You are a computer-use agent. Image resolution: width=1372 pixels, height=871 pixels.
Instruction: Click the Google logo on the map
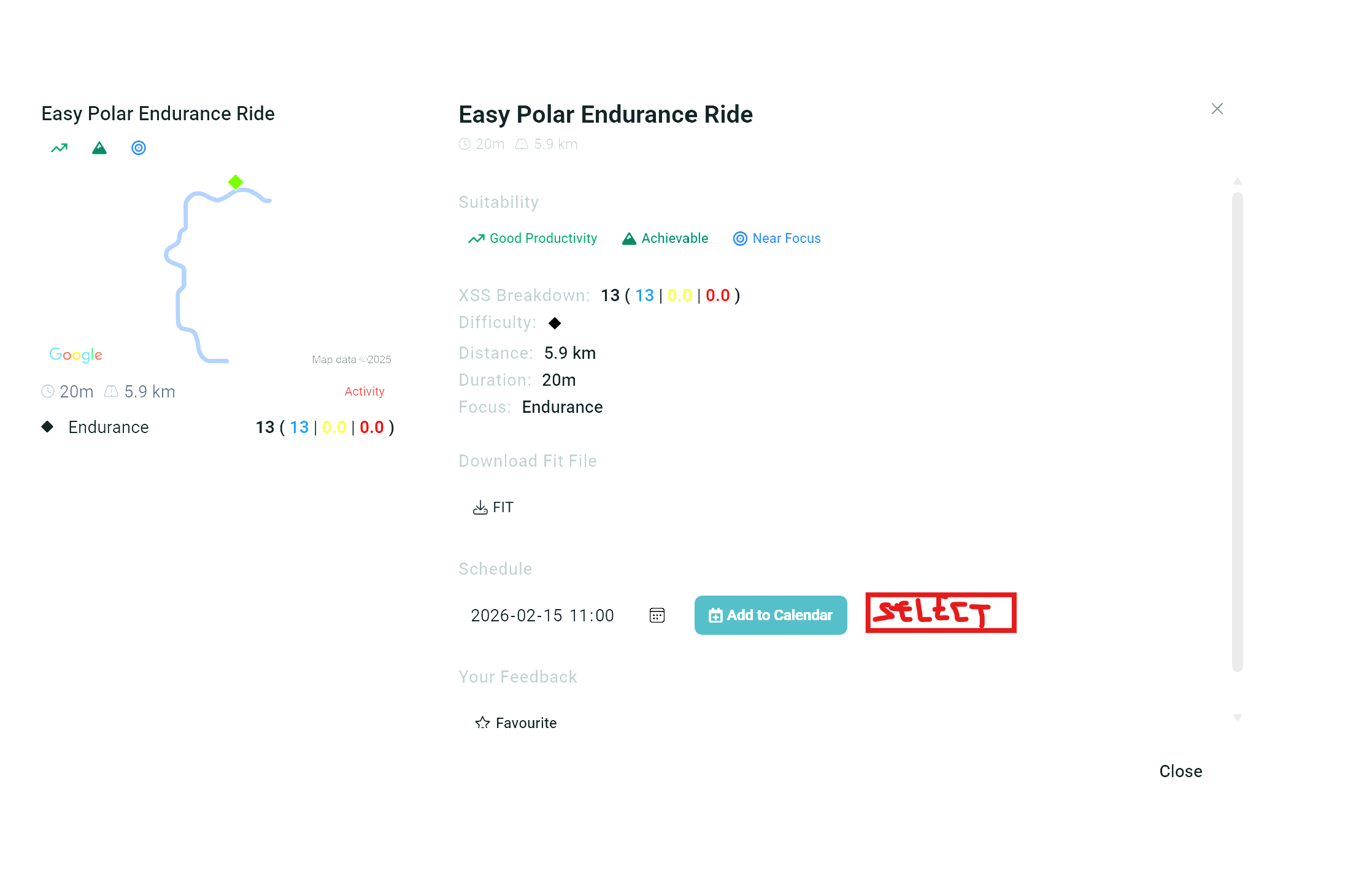pos(75,355)
